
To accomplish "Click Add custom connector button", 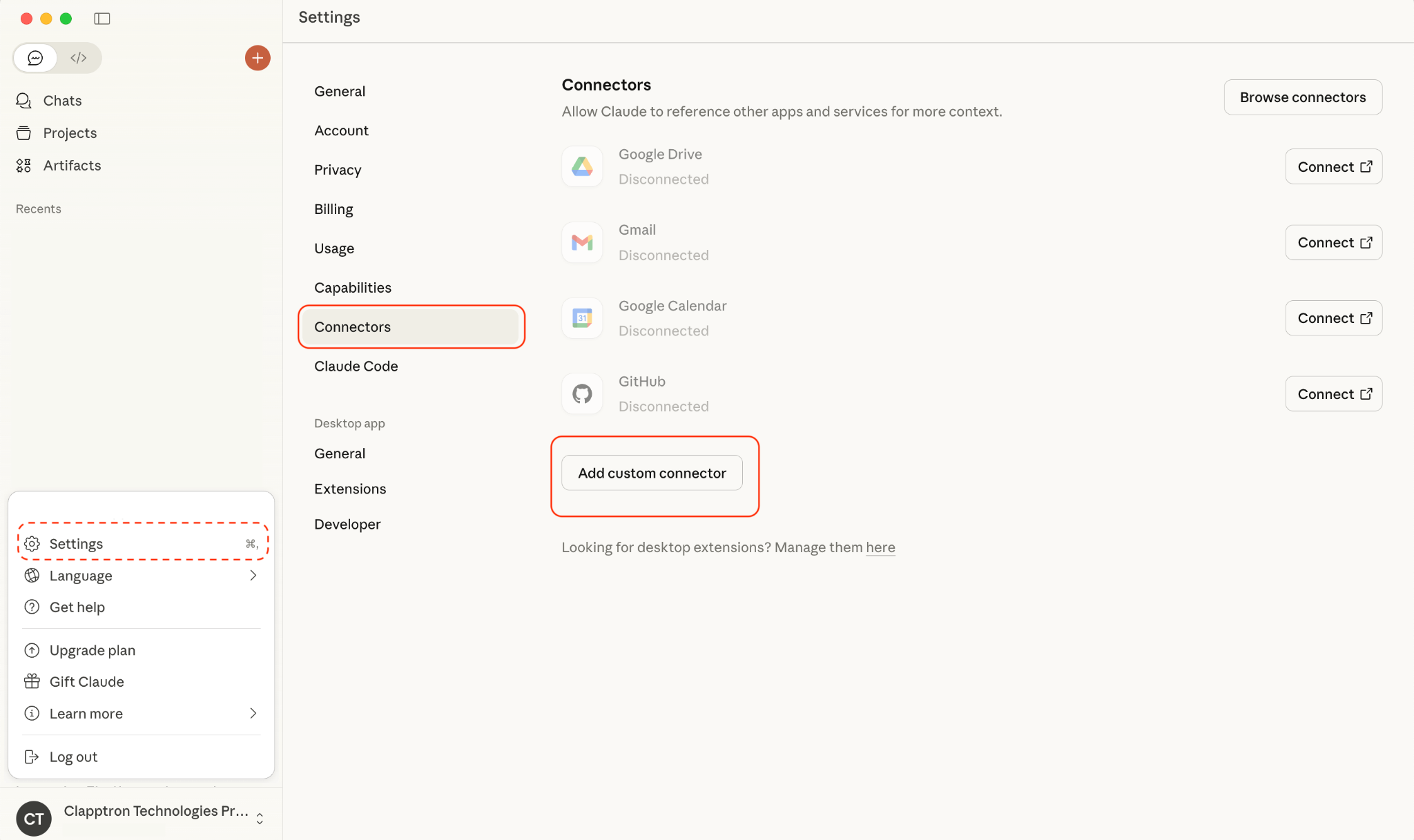I will tap(652, 473).
